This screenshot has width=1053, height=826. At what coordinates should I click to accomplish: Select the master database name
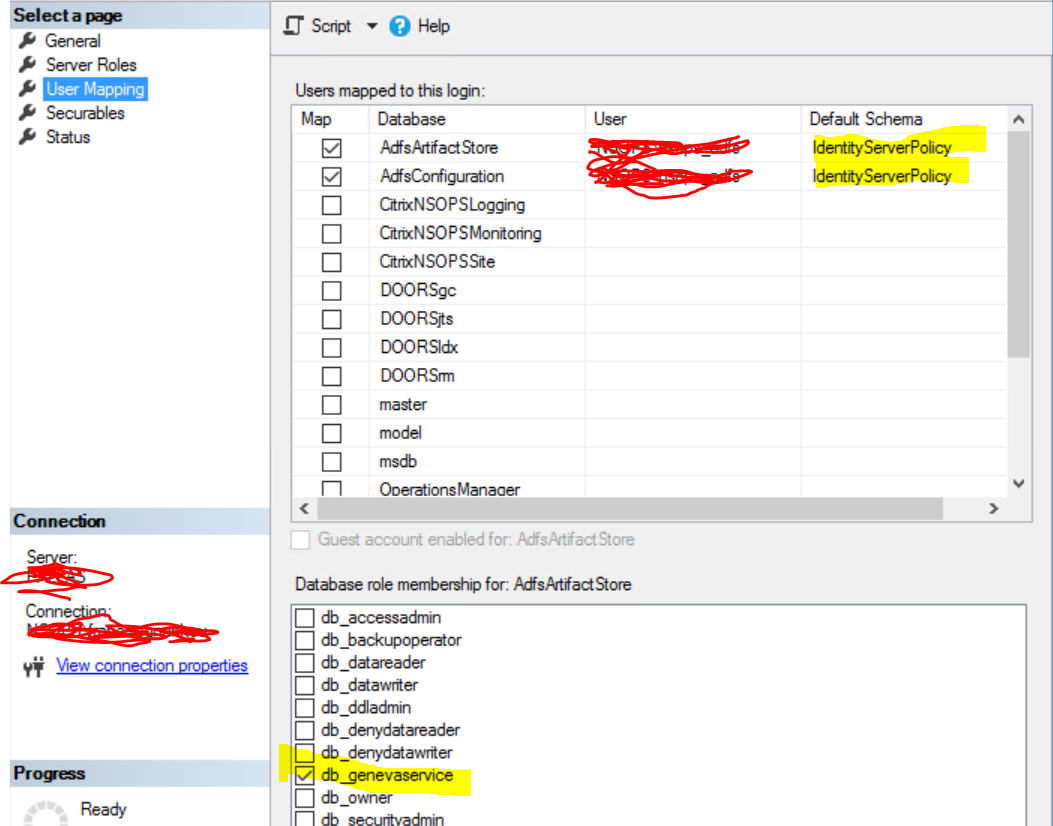click(x=403, y=405)
